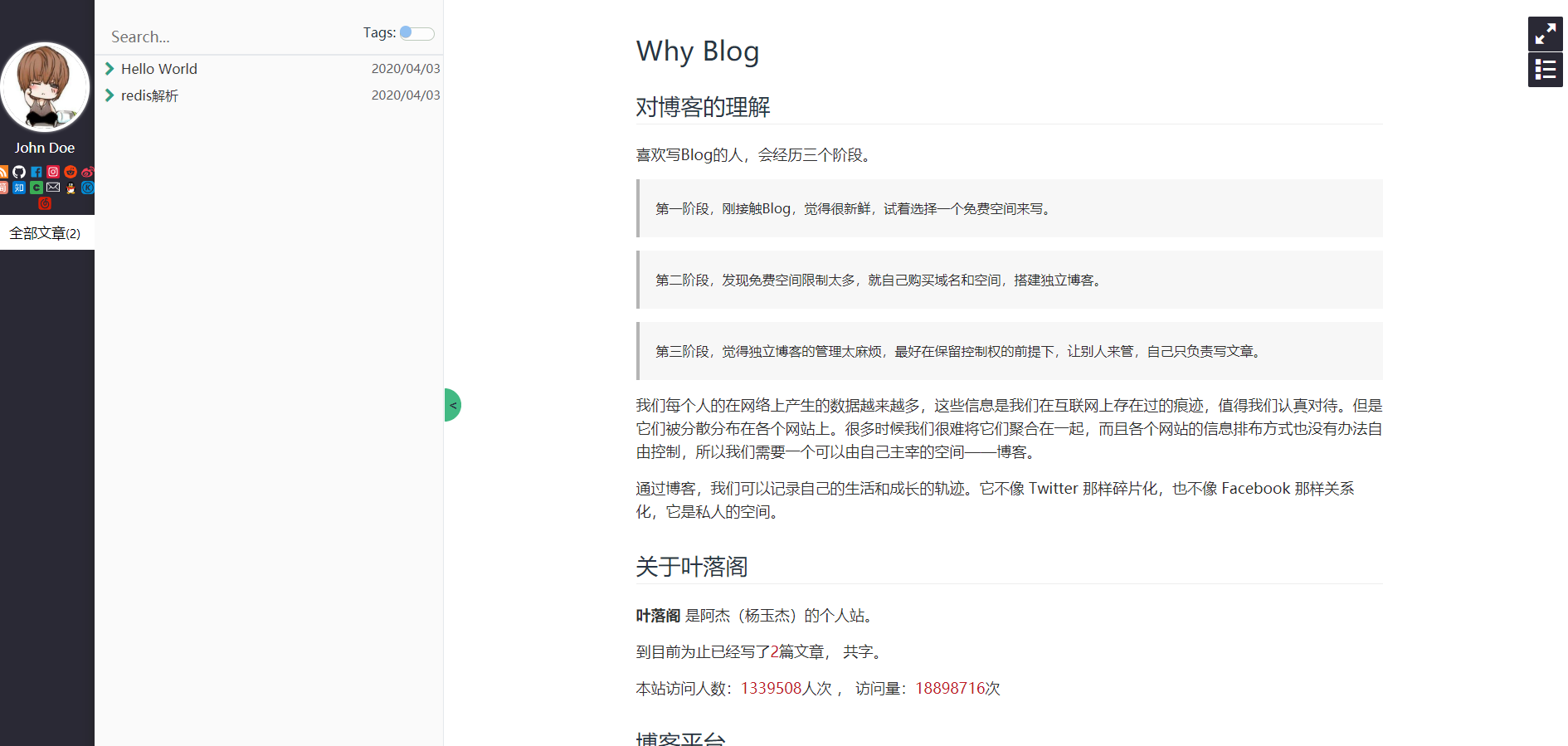Open the Hello World article
This screenshot has width=1568, height=746.
[x=159, y=69]
